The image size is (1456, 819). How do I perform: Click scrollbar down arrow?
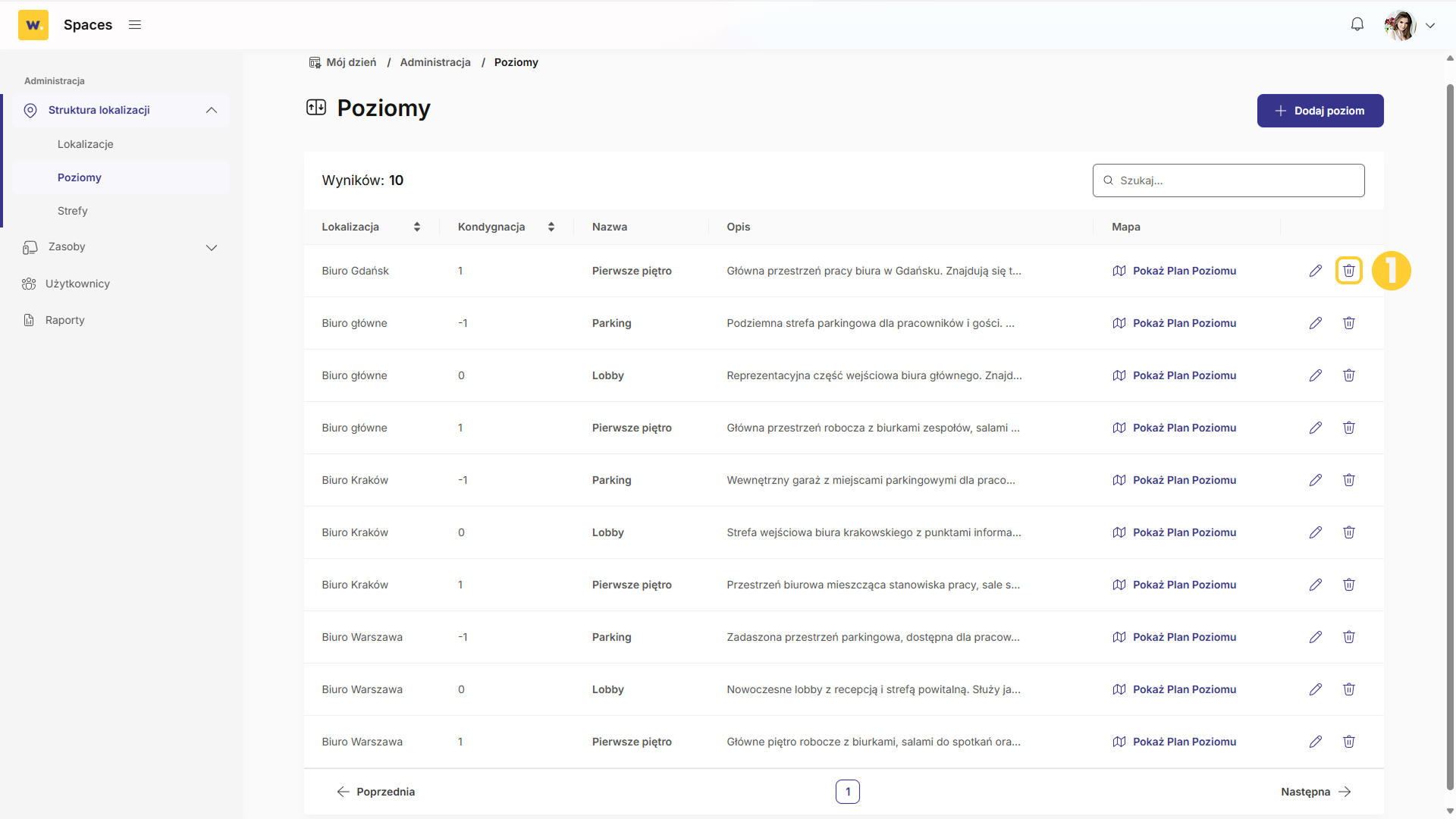1450,811
